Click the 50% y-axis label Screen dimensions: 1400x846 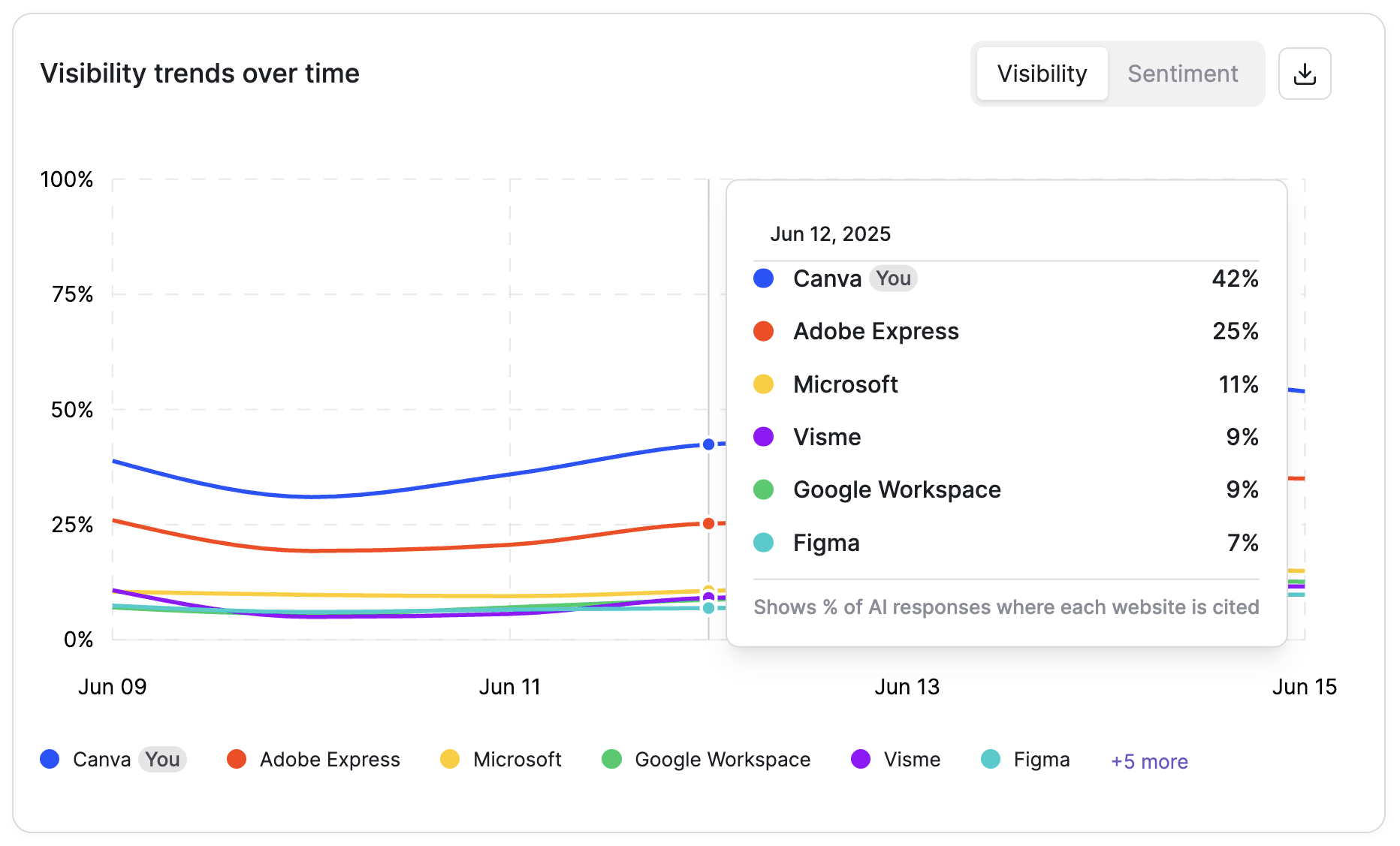(x=72, y=410)
